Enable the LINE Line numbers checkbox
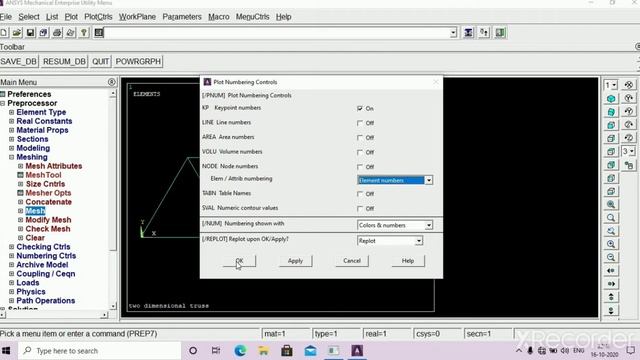This screenshot has width=640, height=360. pyautogui.click(x=360, y=123)
